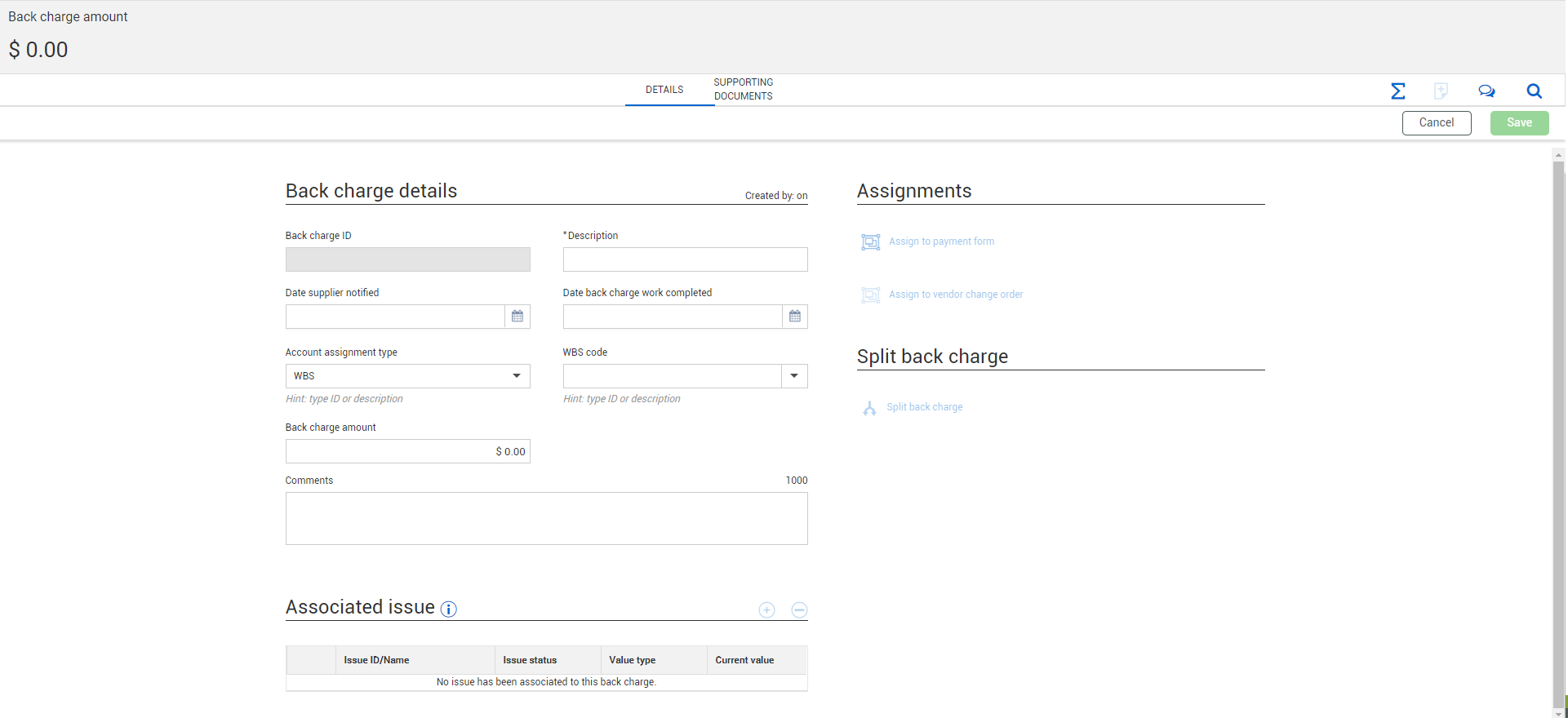Click the magnifying glass search icon
This screenshot has height=718, width=1568.
coord(1534,91)
